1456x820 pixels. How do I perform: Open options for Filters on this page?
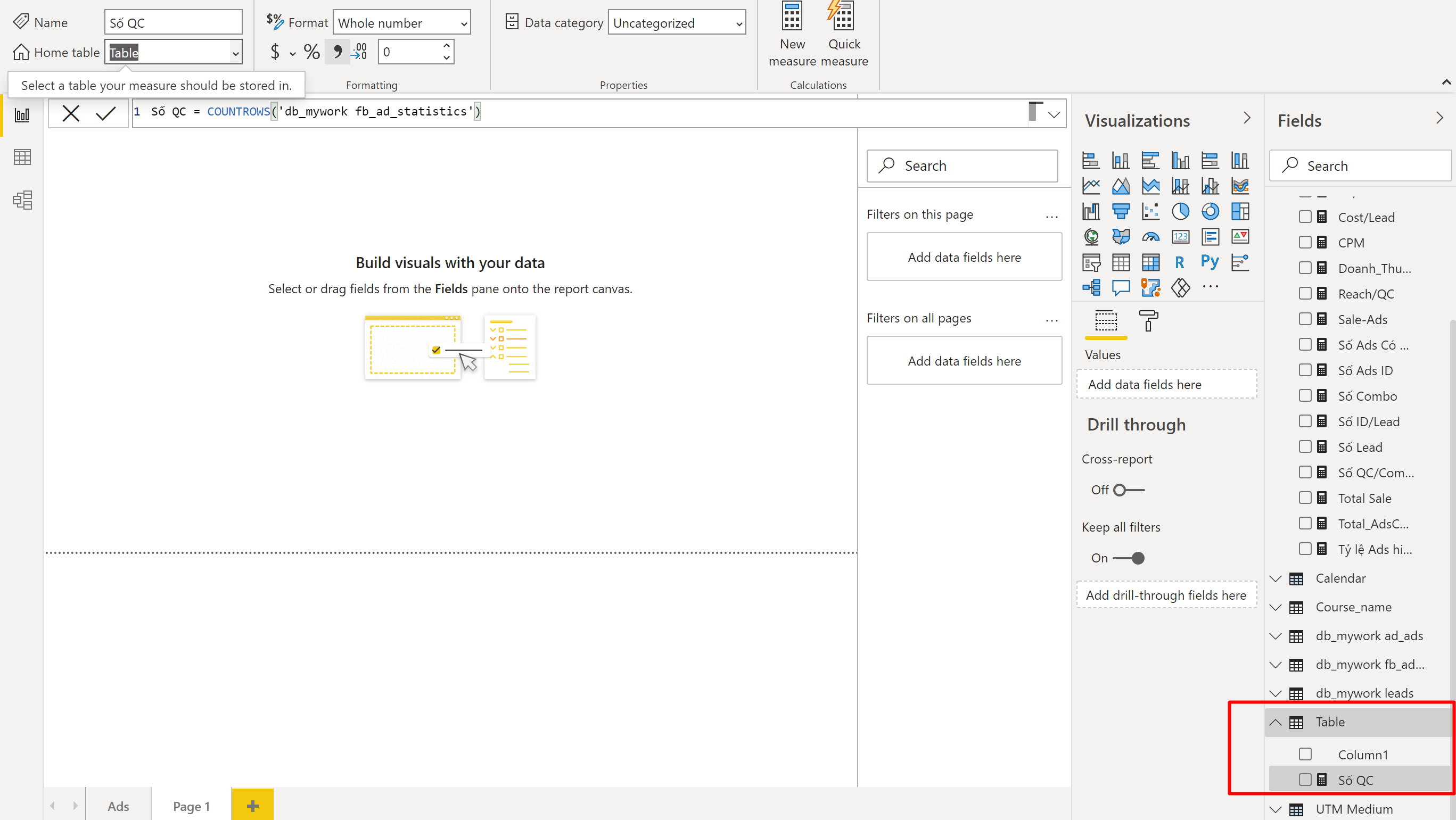[1051, 217]
